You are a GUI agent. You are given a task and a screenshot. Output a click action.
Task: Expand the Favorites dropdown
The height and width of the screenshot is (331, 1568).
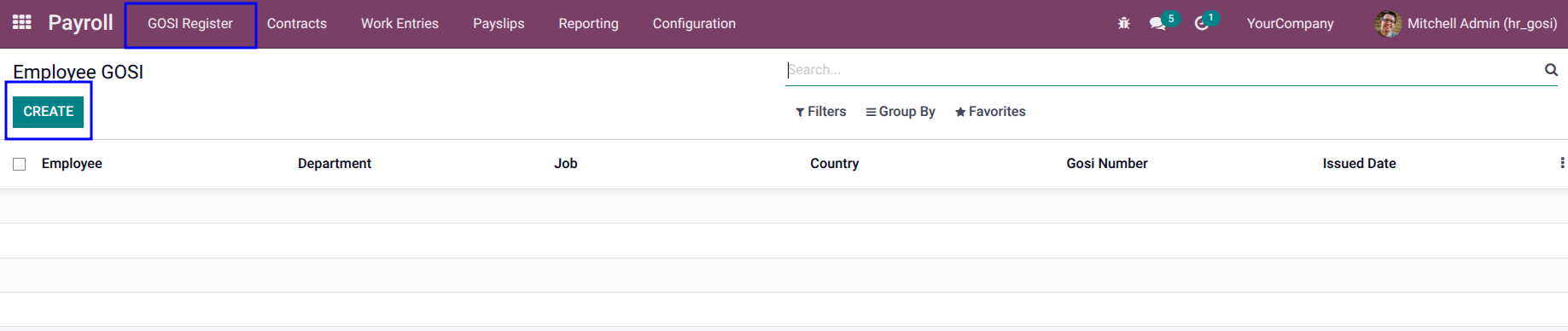point(990,112)
